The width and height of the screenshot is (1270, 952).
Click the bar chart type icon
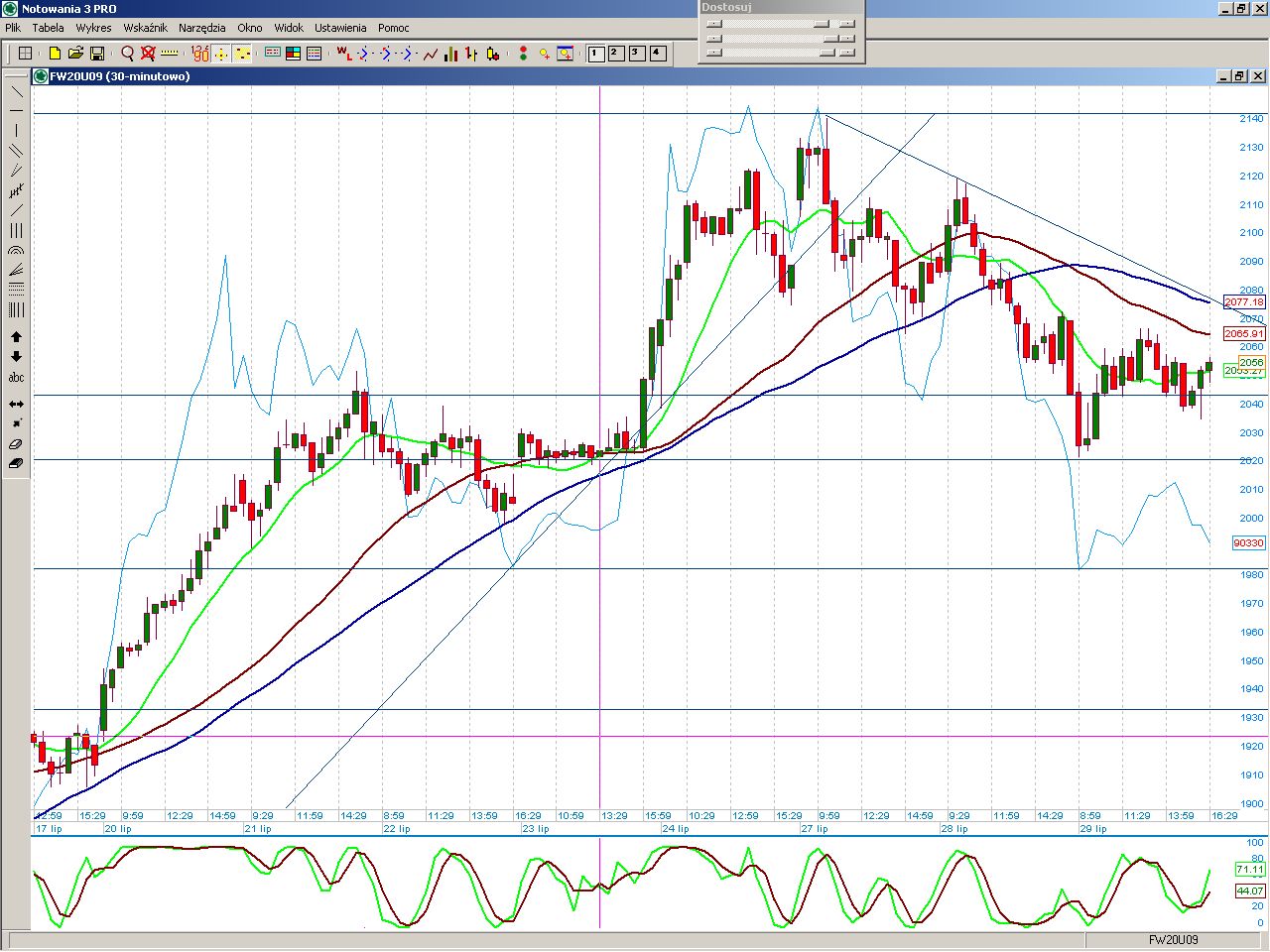450,54
